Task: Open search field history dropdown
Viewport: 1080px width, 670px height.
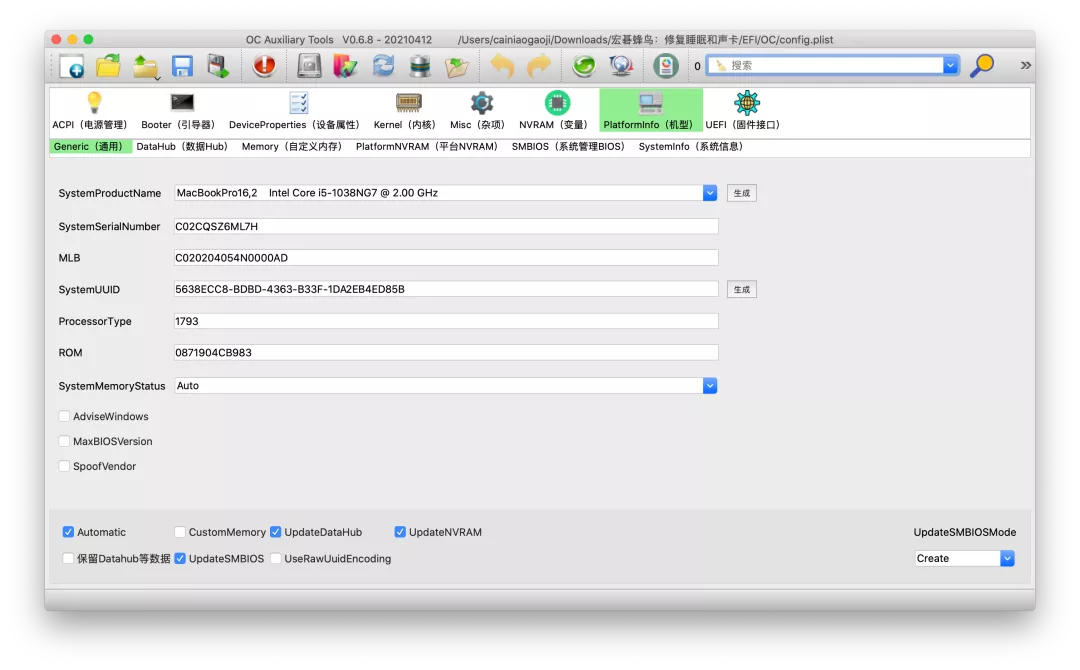Action: 951,65
